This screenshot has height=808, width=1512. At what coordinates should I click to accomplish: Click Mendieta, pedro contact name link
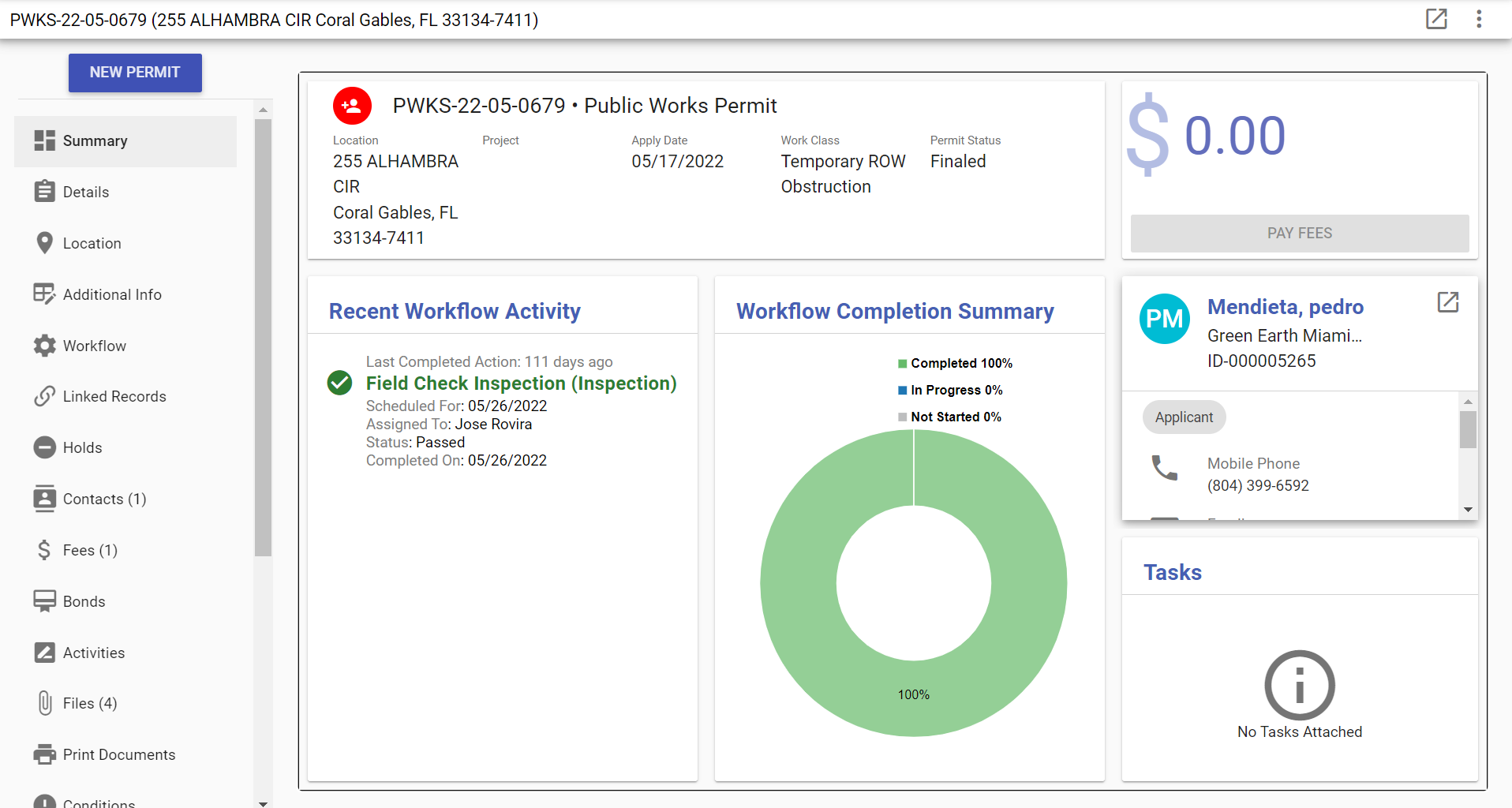(1285, 307)
